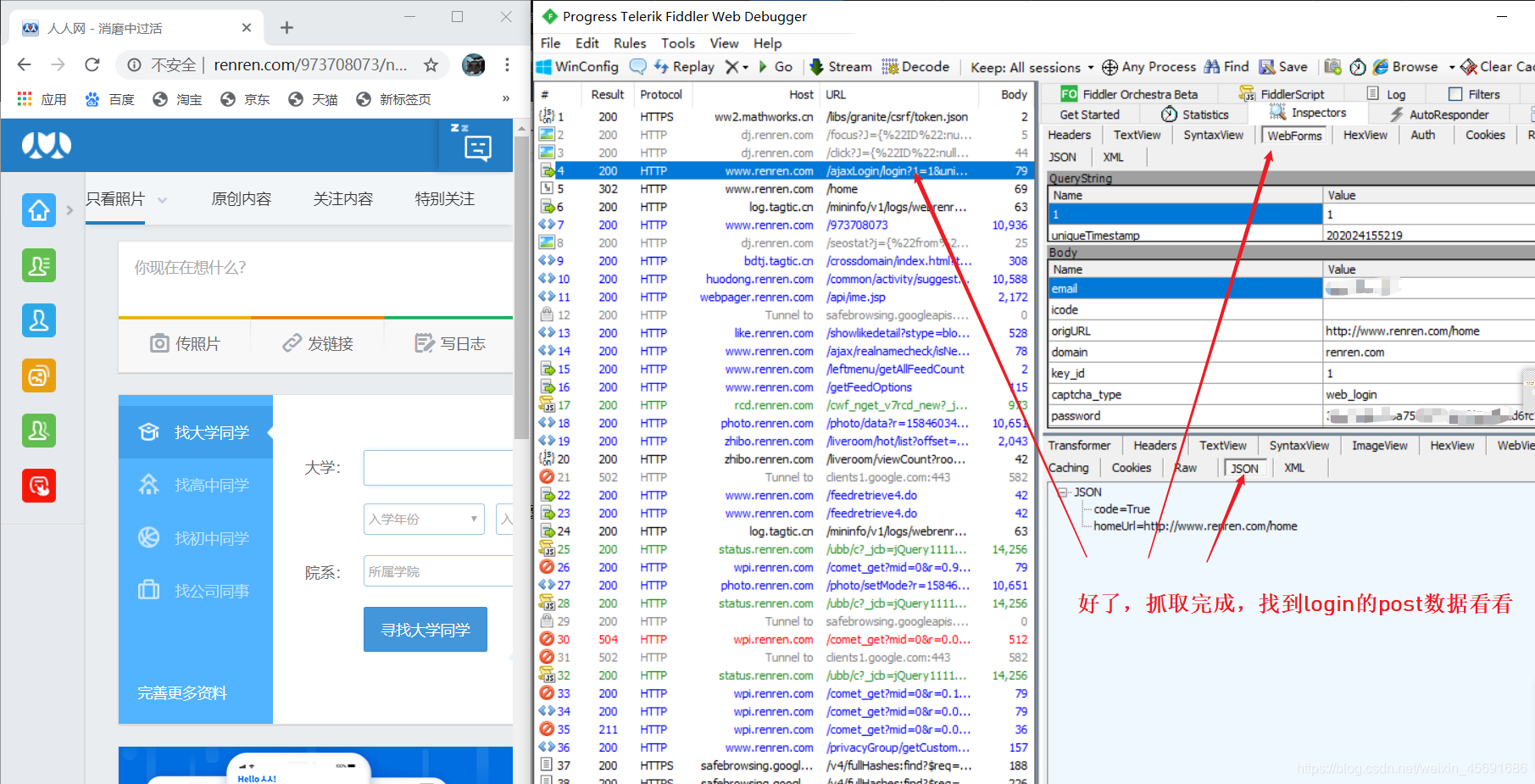Open the Chrome three-dot menu
This screenshot has width=1535, height=784.
507,64
